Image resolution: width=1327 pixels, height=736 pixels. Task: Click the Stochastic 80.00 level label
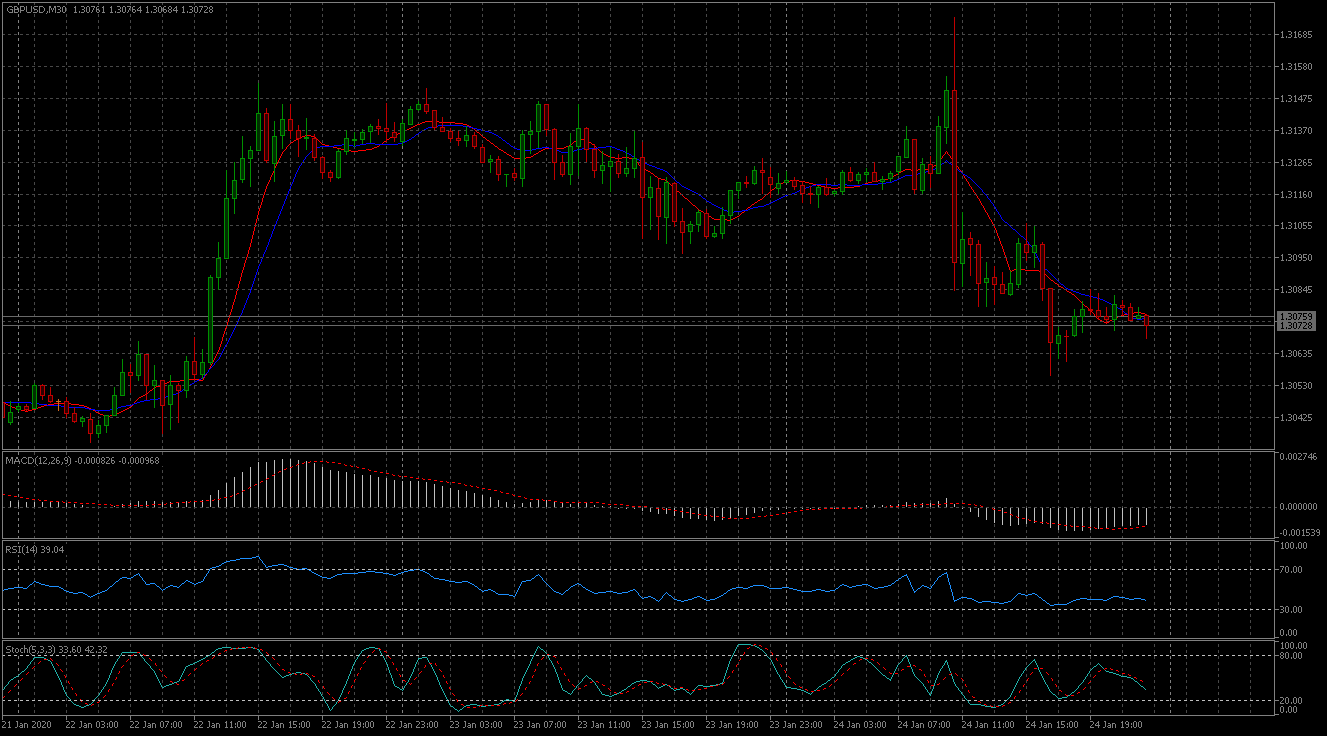1291,656
